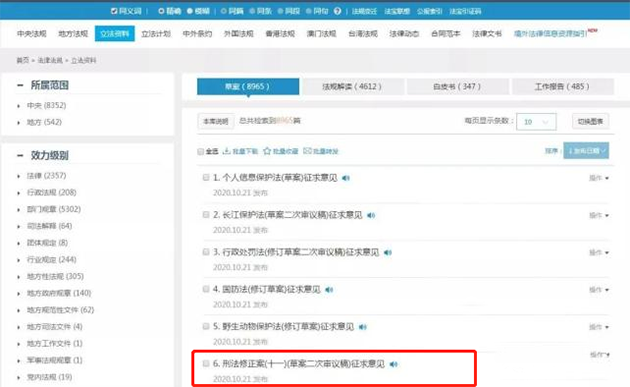630x387 pixels.
Task: Switch to the 工作报告 (485) tab
Action: [x=562, y=86]
